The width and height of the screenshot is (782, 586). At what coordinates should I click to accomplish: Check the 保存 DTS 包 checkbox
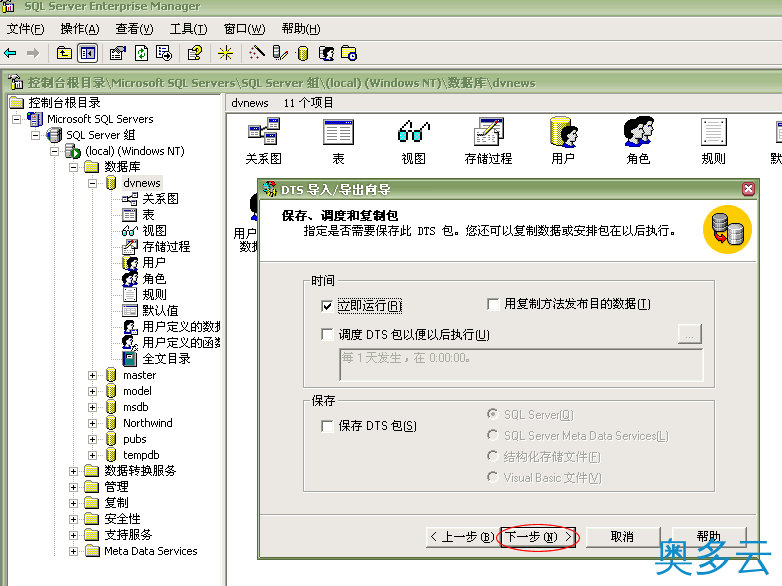click(327, 426)
